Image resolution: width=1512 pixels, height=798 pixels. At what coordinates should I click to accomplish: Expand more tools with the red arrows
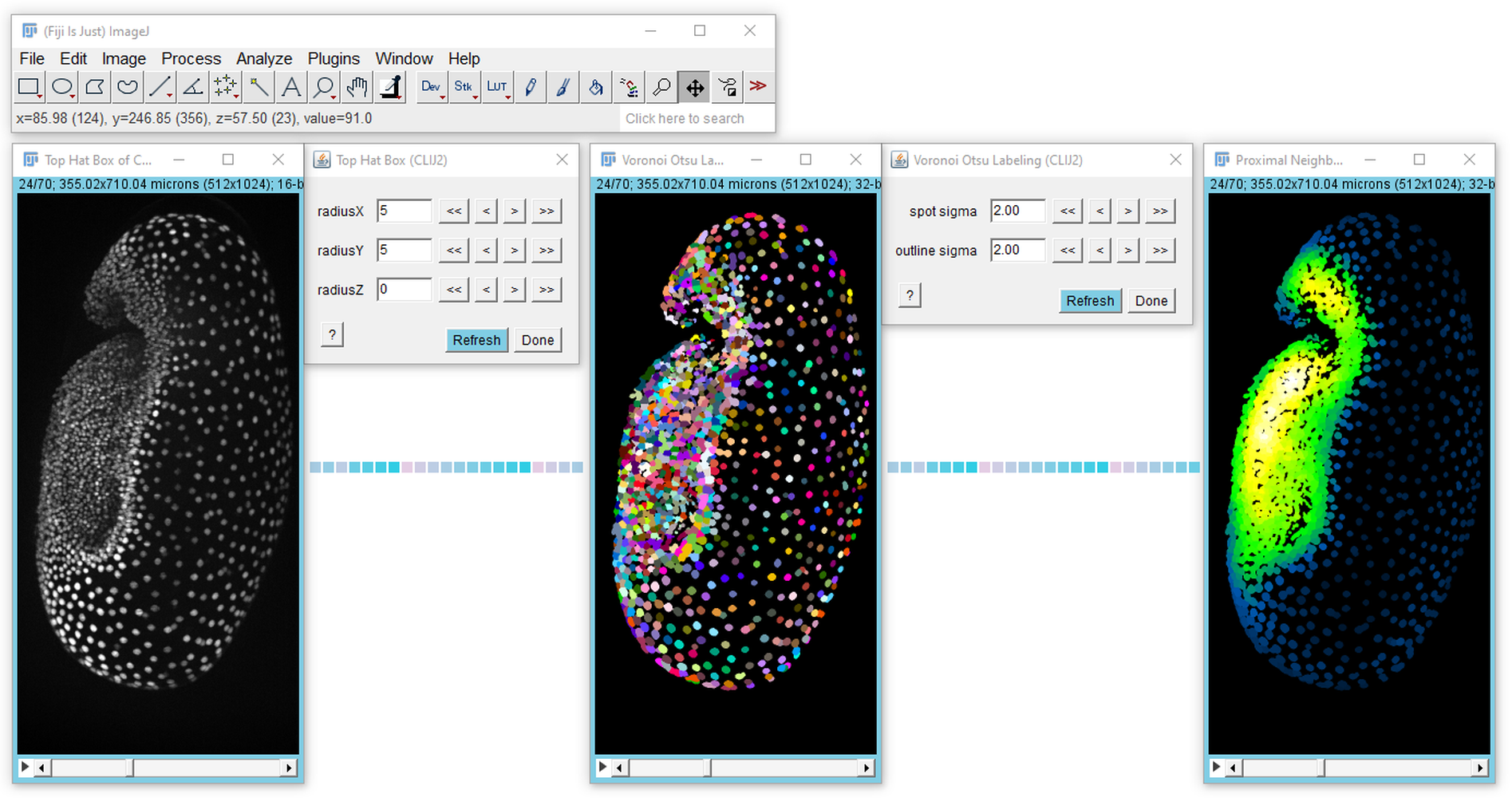(758, 86)
